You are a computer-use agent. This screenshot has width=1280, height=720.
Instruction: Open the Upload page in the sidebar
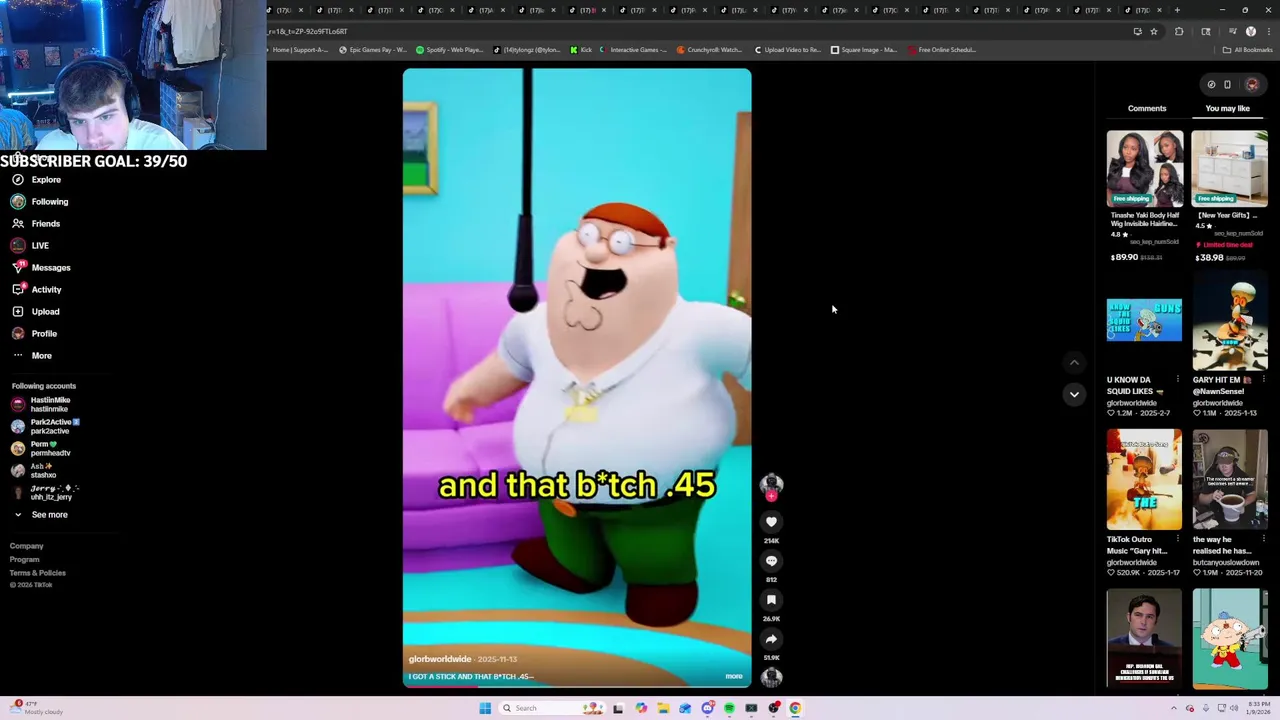coord(35,312)
